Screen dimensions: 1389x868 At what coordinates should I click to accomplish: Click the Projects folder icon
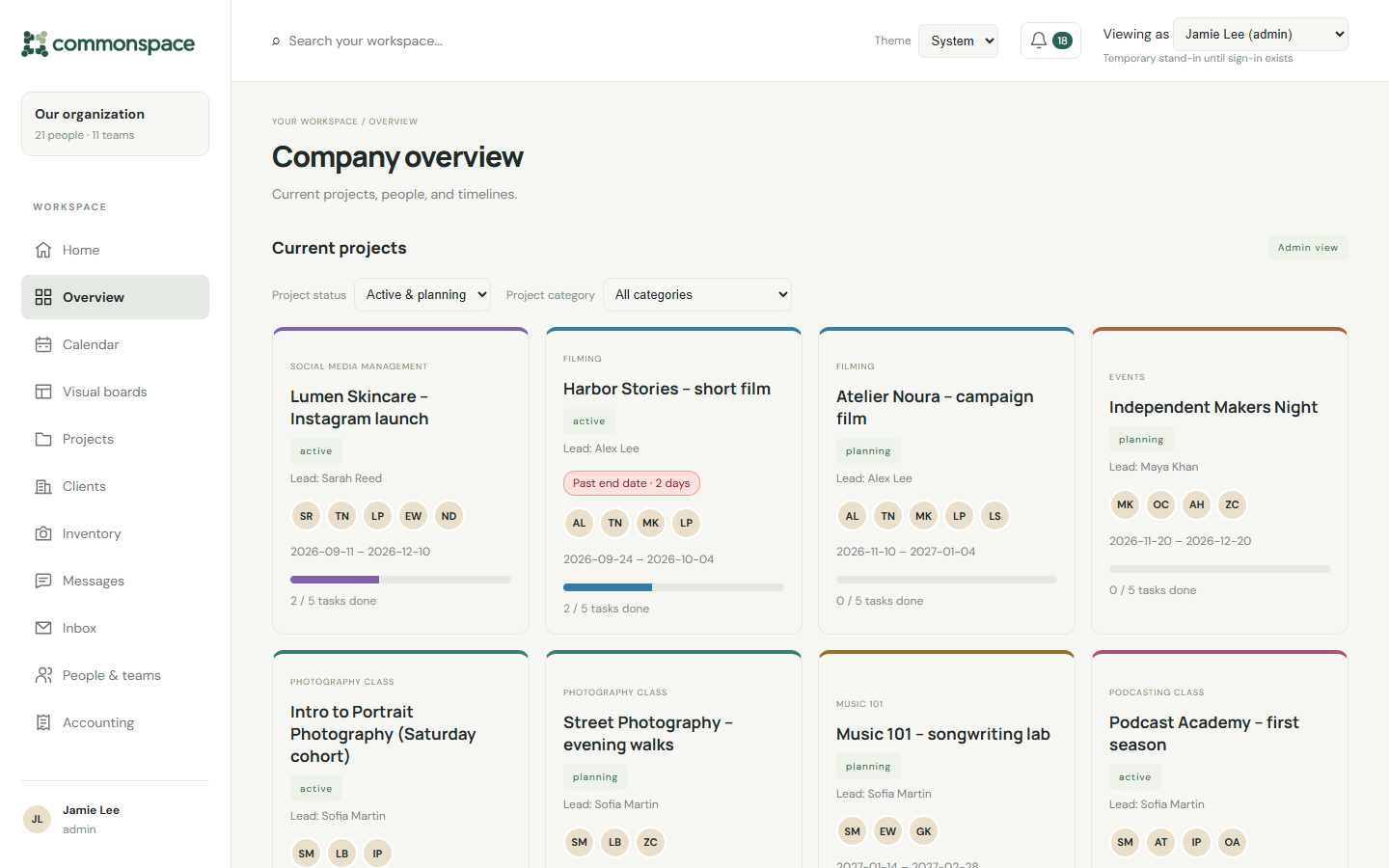[x=43, y=439]
